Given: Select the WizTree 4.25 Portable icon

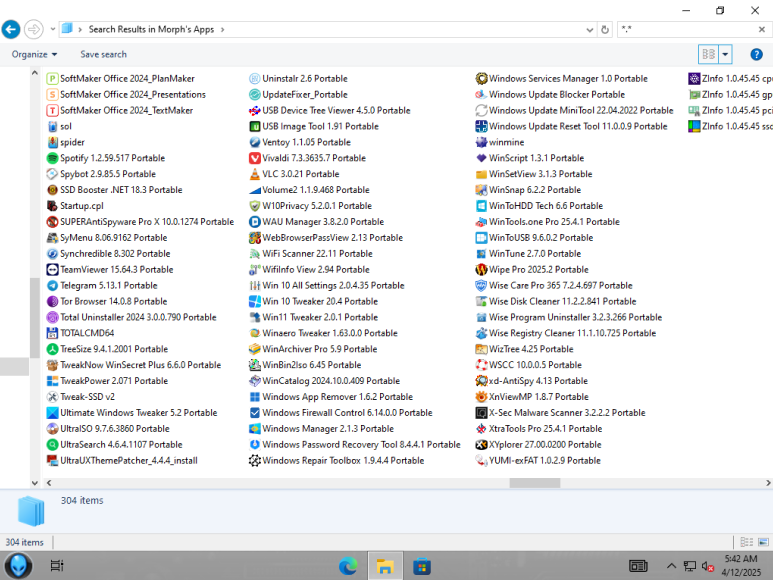Looking at the screenshot, I should pyautogui.click(x=481, y=349).
